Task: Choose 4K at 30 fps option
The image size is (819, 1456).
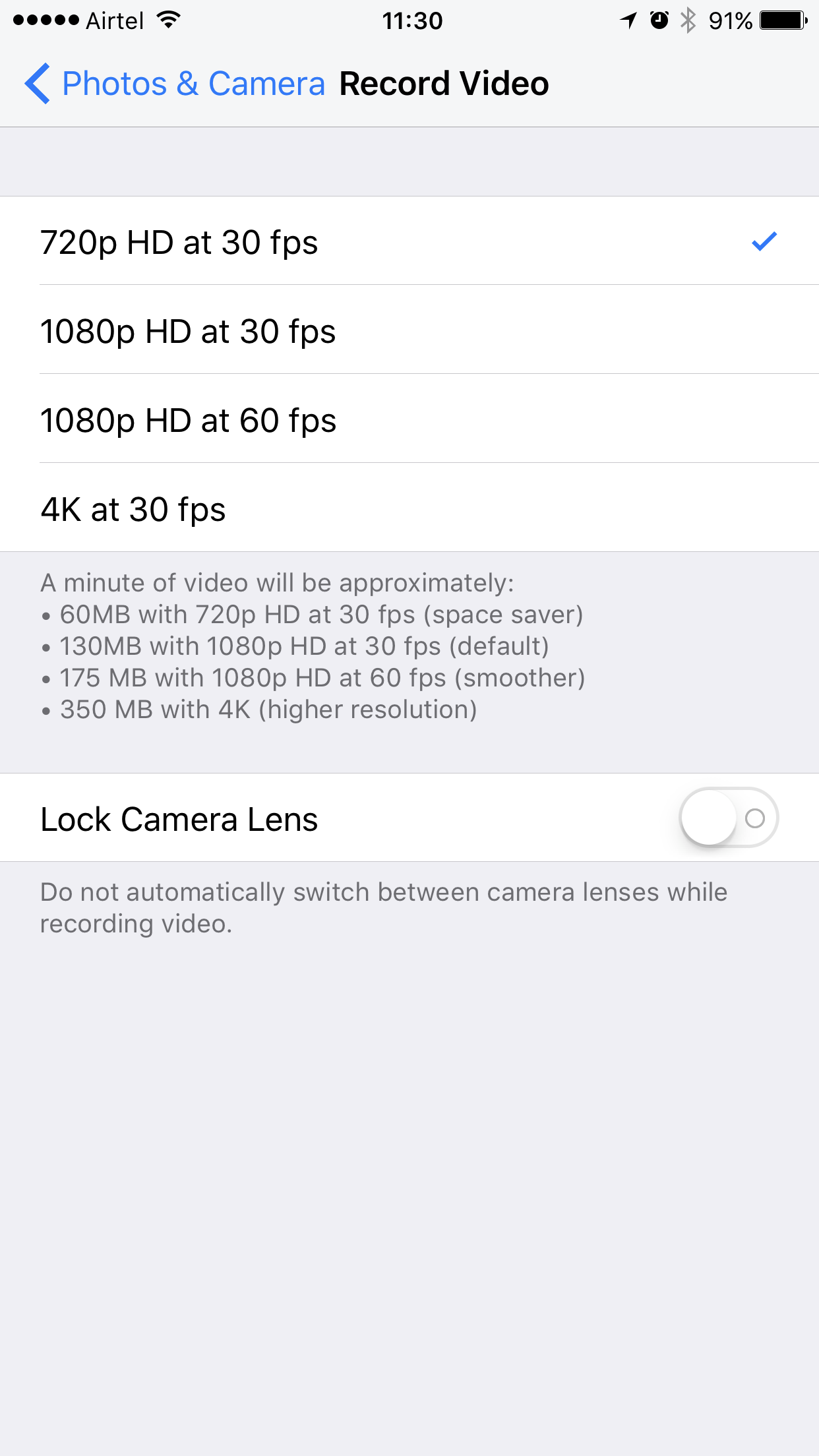Action: coord(409,508)
